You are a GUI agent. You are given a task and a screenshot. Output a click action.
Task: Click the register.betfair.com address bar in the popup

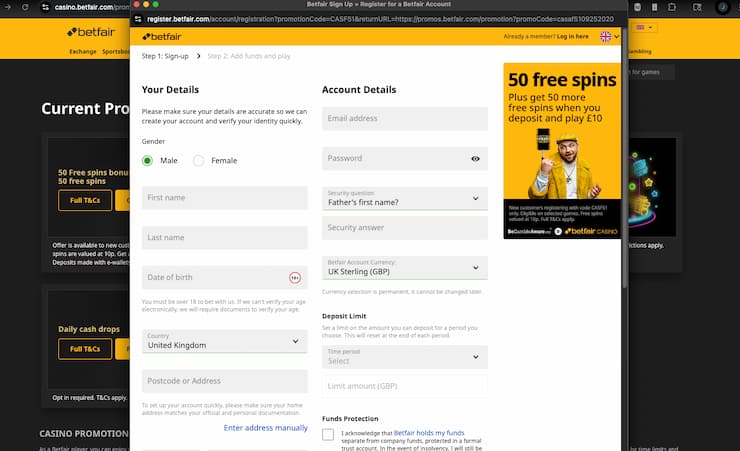(380, 19)
